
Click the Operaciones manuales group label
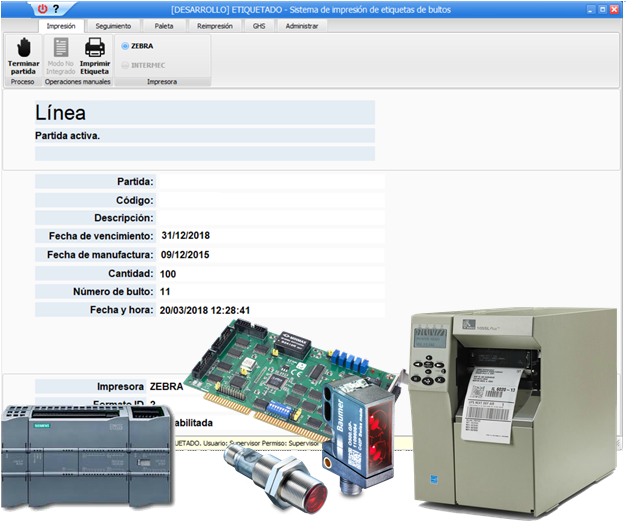pyautogui.click(x=78, y=82)
